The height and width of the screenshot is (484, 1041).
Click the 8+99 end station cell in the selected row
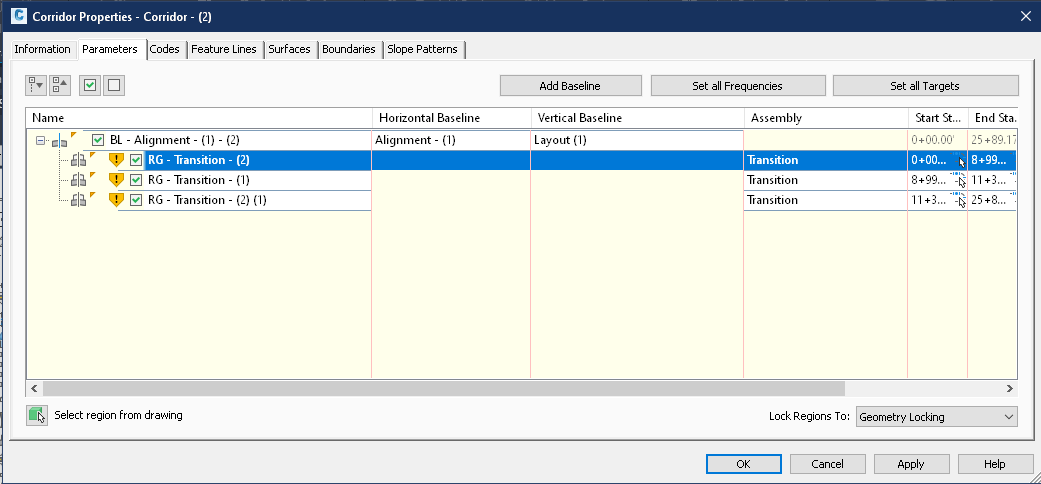(993, 160)
